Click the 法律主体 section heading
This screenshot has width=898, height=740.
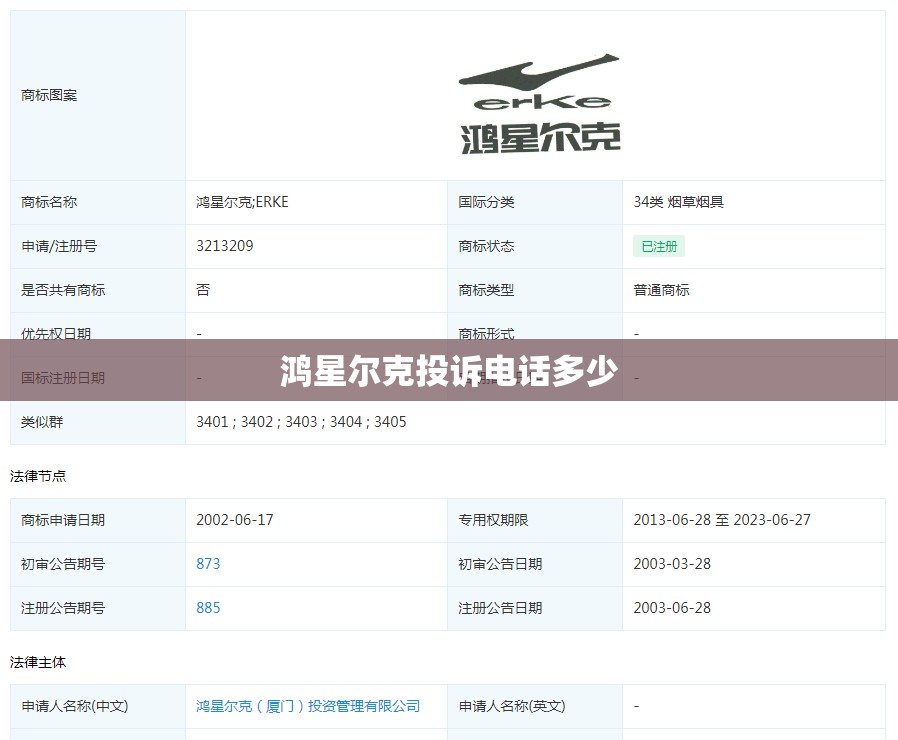pos(38,663)
